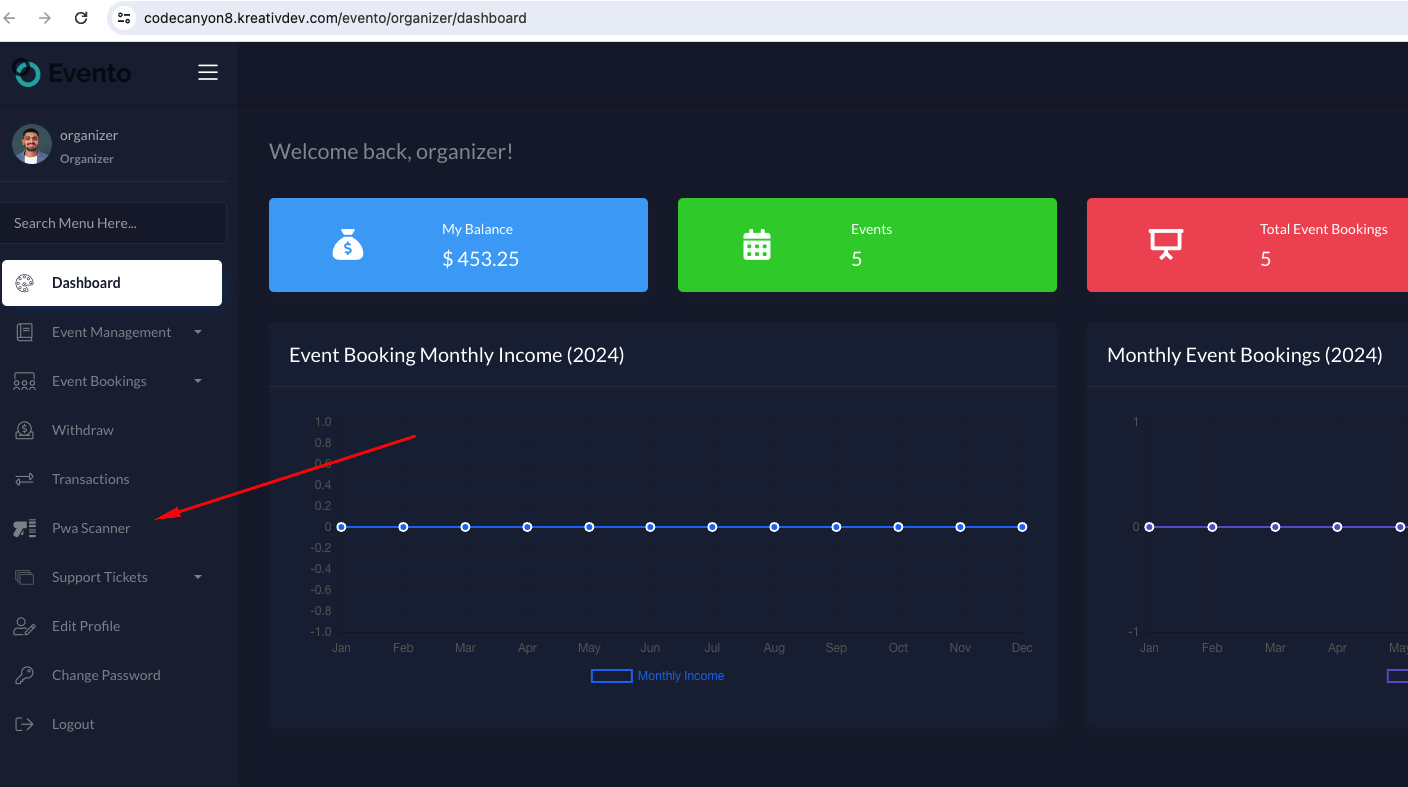
Task: Open Pwa Scanner page
Action: point(91,528)
